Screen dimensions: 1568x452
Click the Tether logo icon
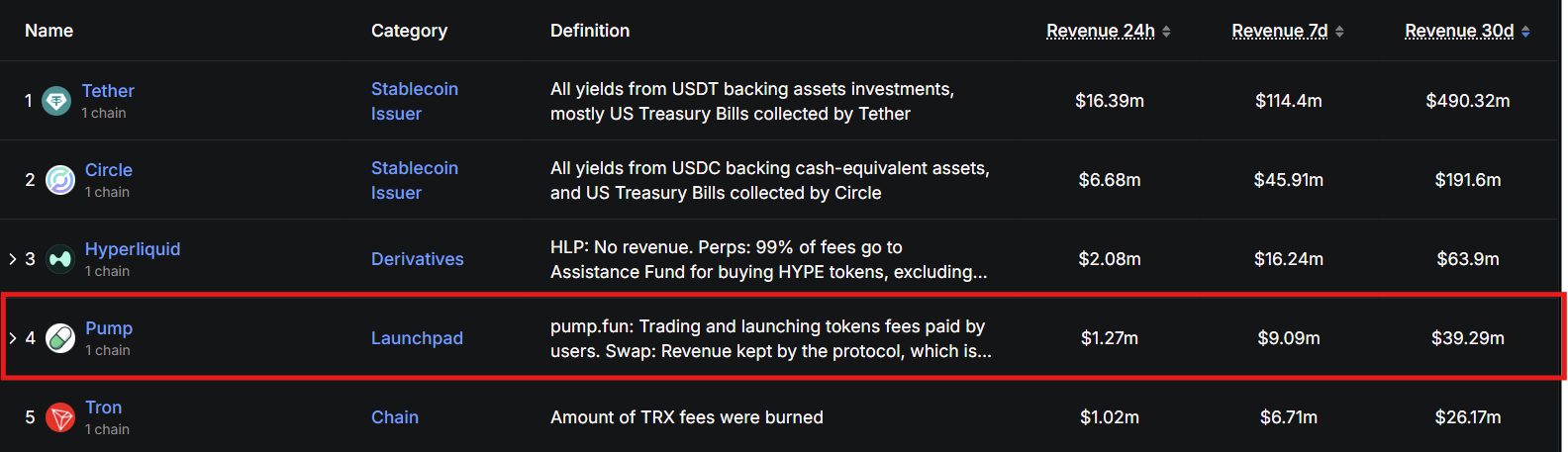pyautogui.click(x=56, y=100)
